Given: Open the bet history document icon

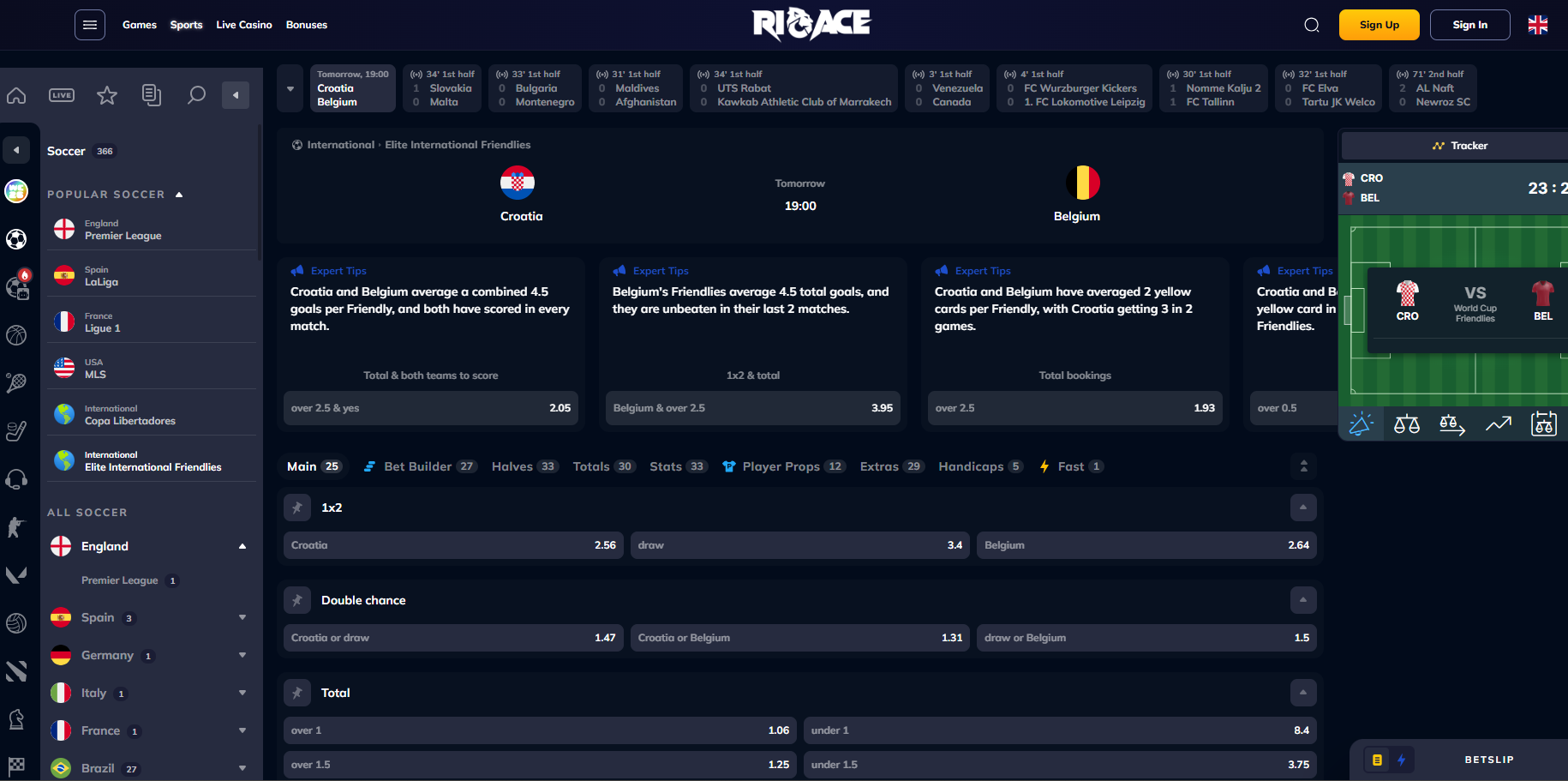Looking at the screenshot, I should pos(152,95).
